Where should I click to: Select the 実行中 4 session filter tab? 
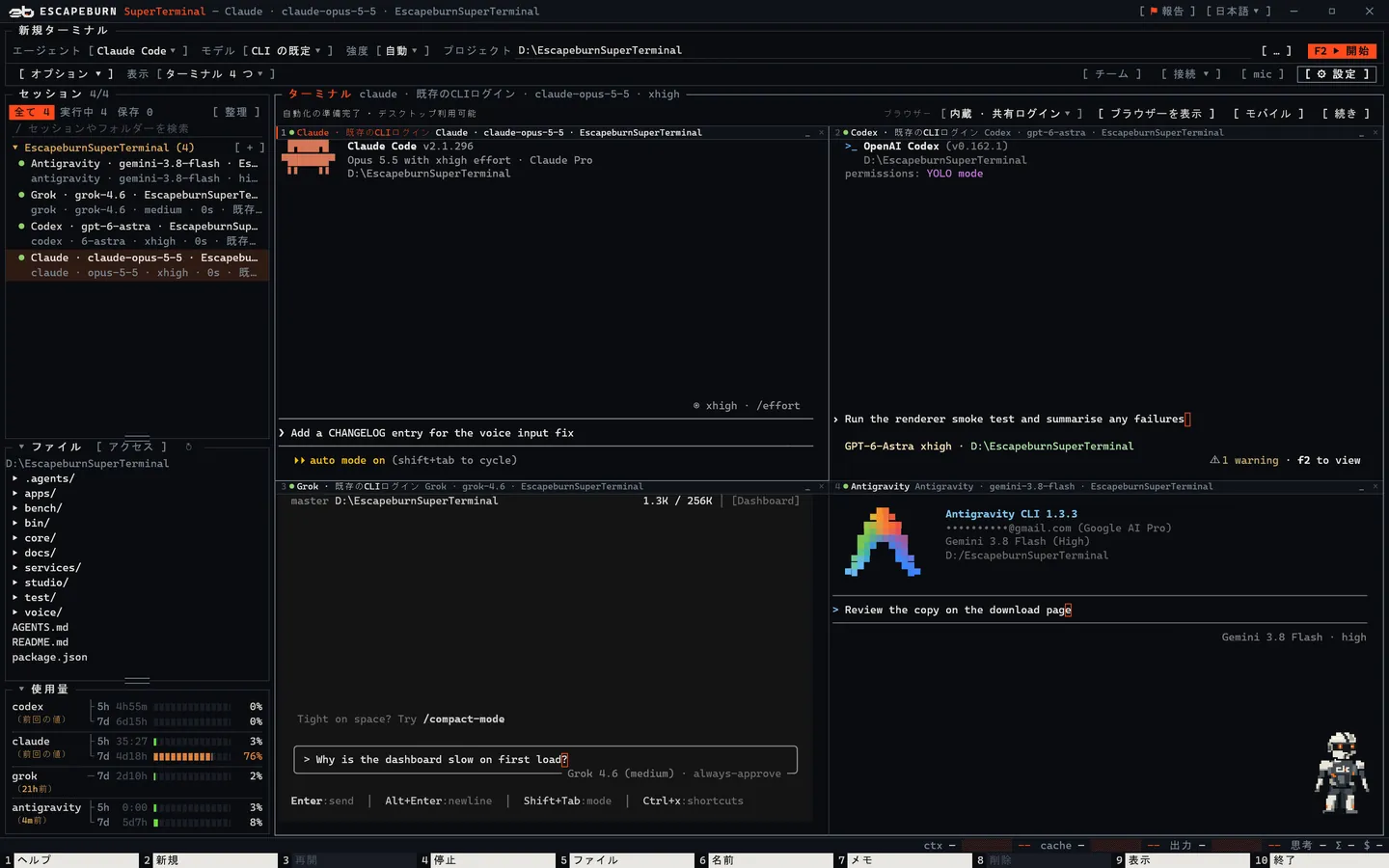pyautogui.click(x=84, y=113)
